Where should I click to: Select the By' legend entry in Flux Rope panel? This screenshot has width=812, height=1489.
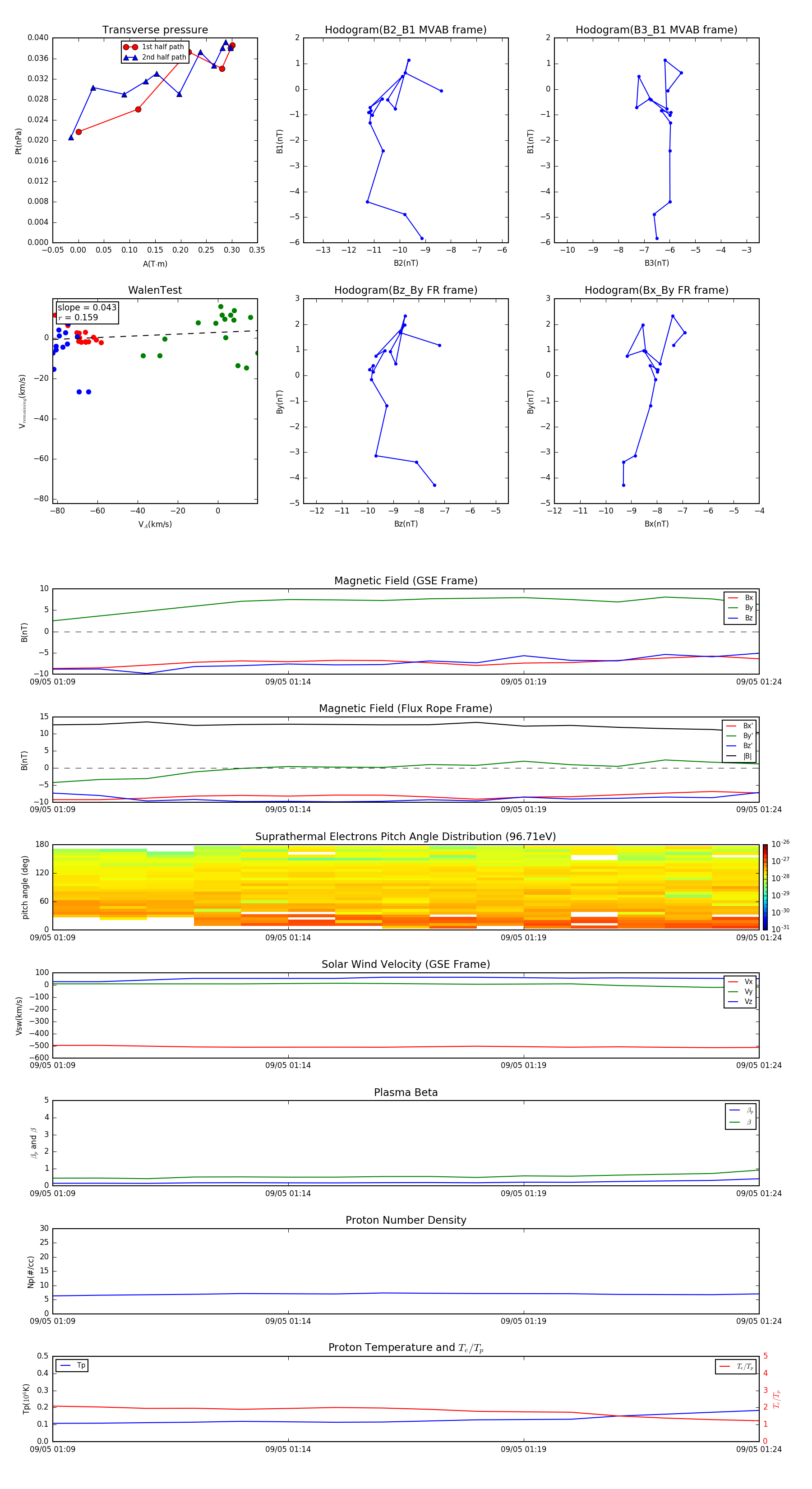point(739,736)
